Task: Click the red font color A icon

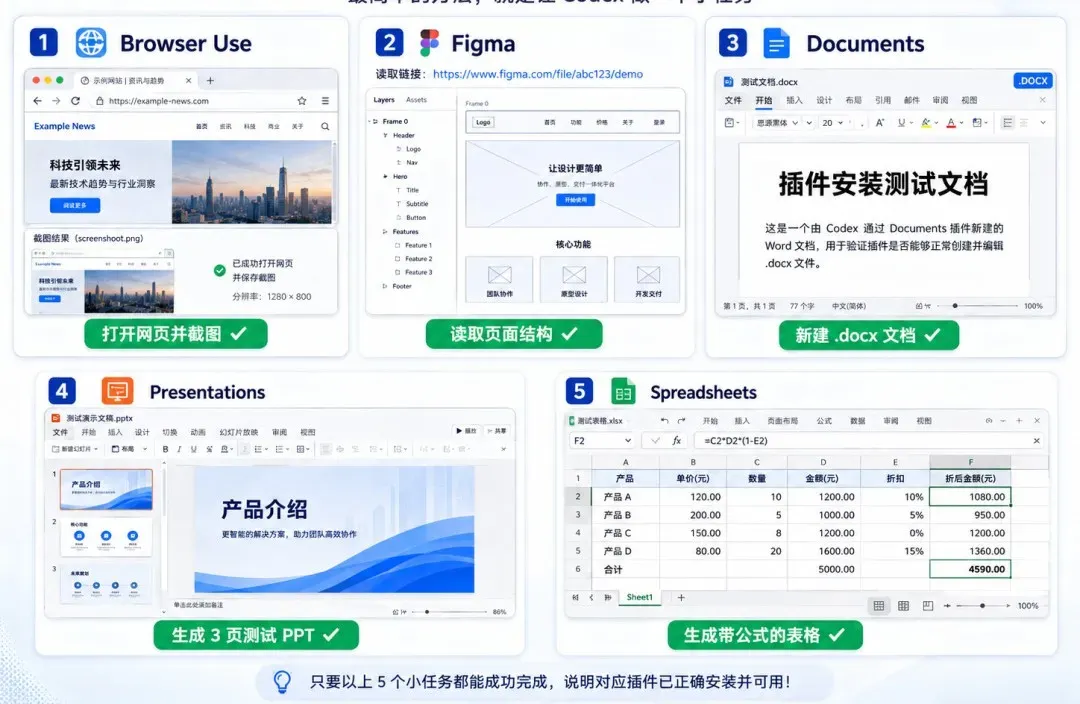Action: [x=951, y=123]
